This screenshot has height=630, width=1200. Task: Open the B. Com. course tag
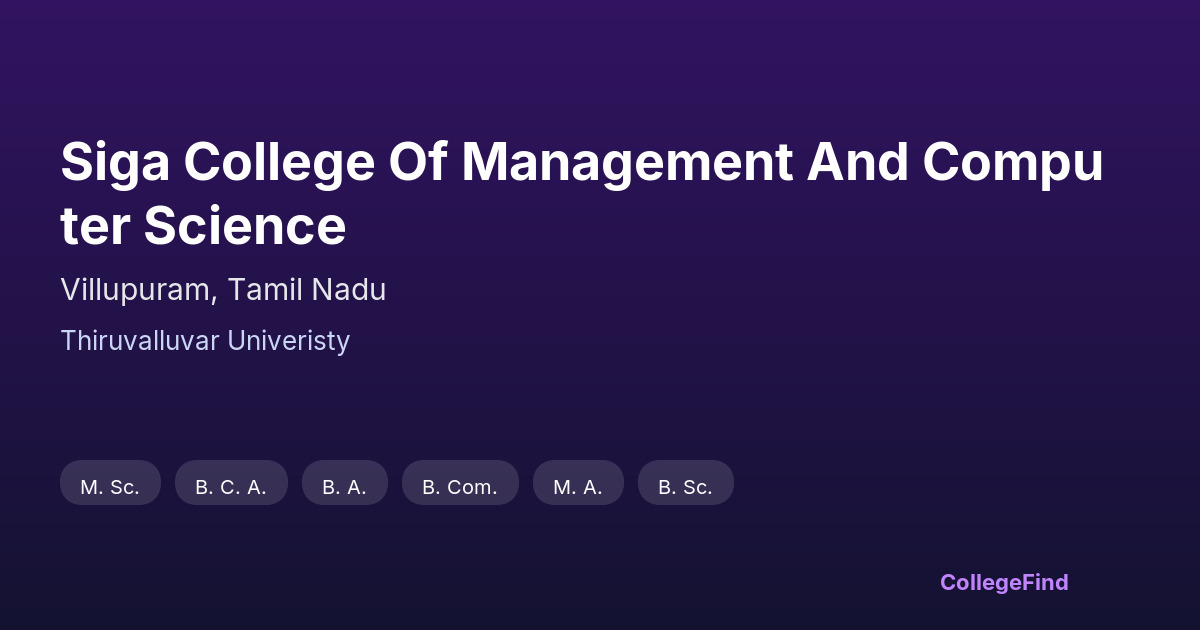pyautogui.click(x=460, y=487)
